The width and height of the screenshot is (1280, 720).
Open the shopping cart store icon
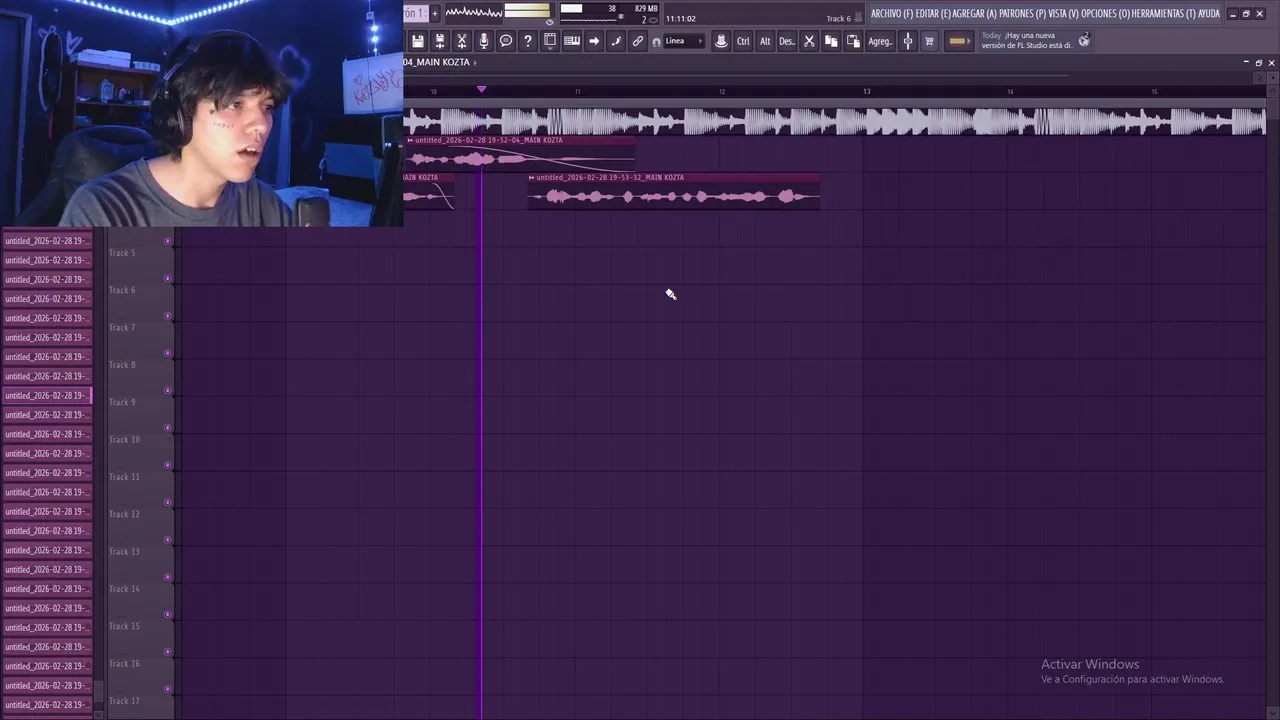coord(930,41)
